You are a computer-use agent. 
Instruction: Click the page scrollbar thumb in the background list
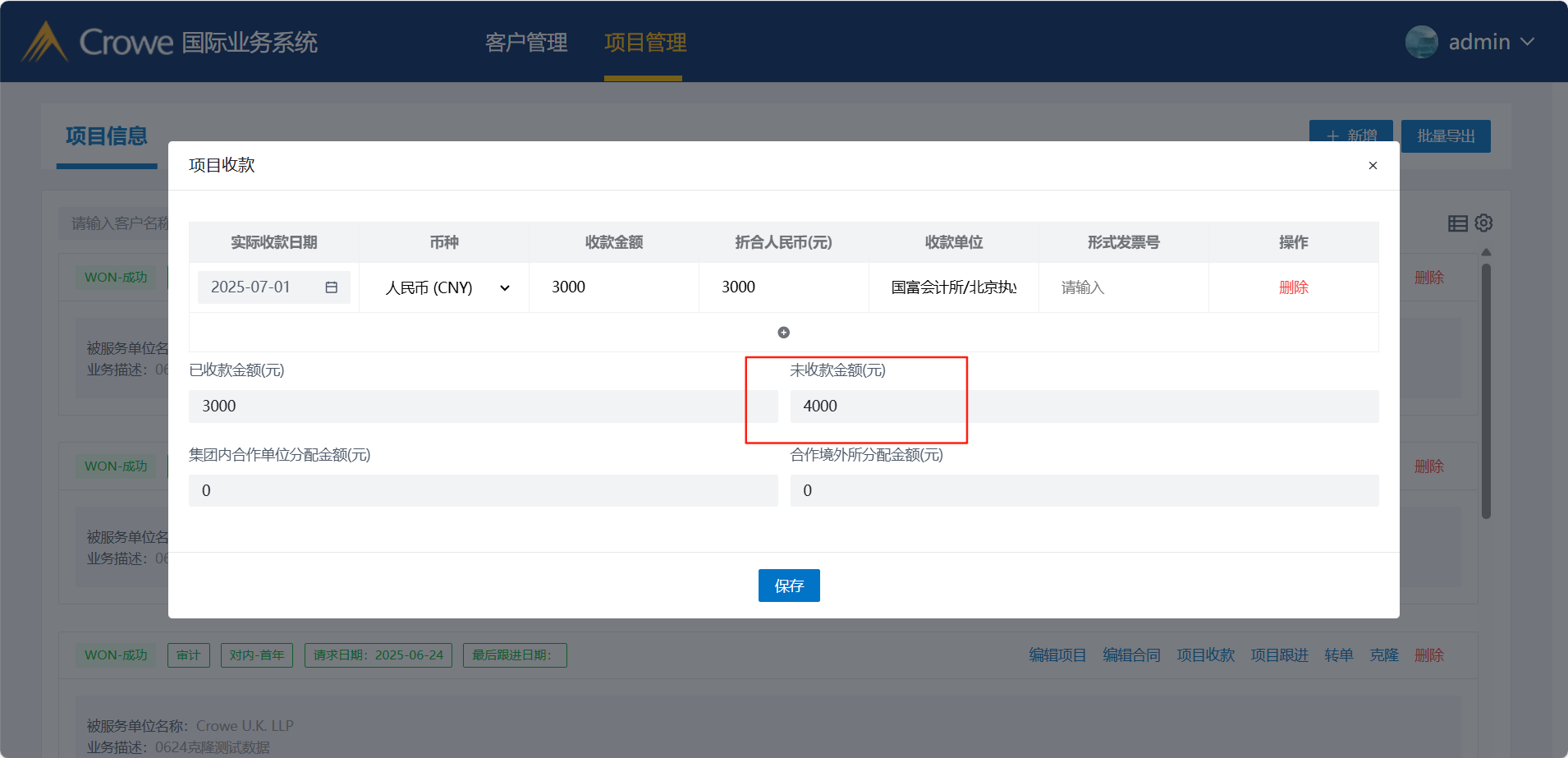1486,391
